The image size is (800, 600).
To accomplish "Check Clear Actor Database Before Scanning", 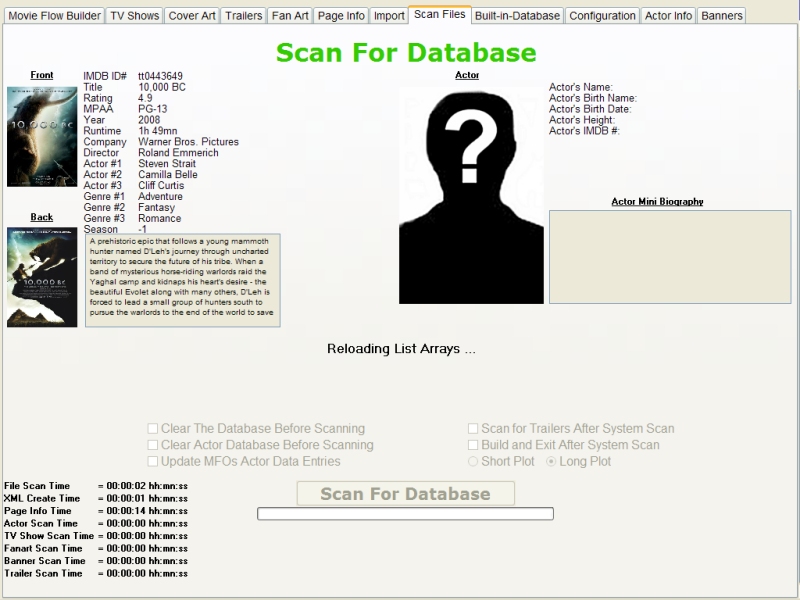I will coord(153,445).
